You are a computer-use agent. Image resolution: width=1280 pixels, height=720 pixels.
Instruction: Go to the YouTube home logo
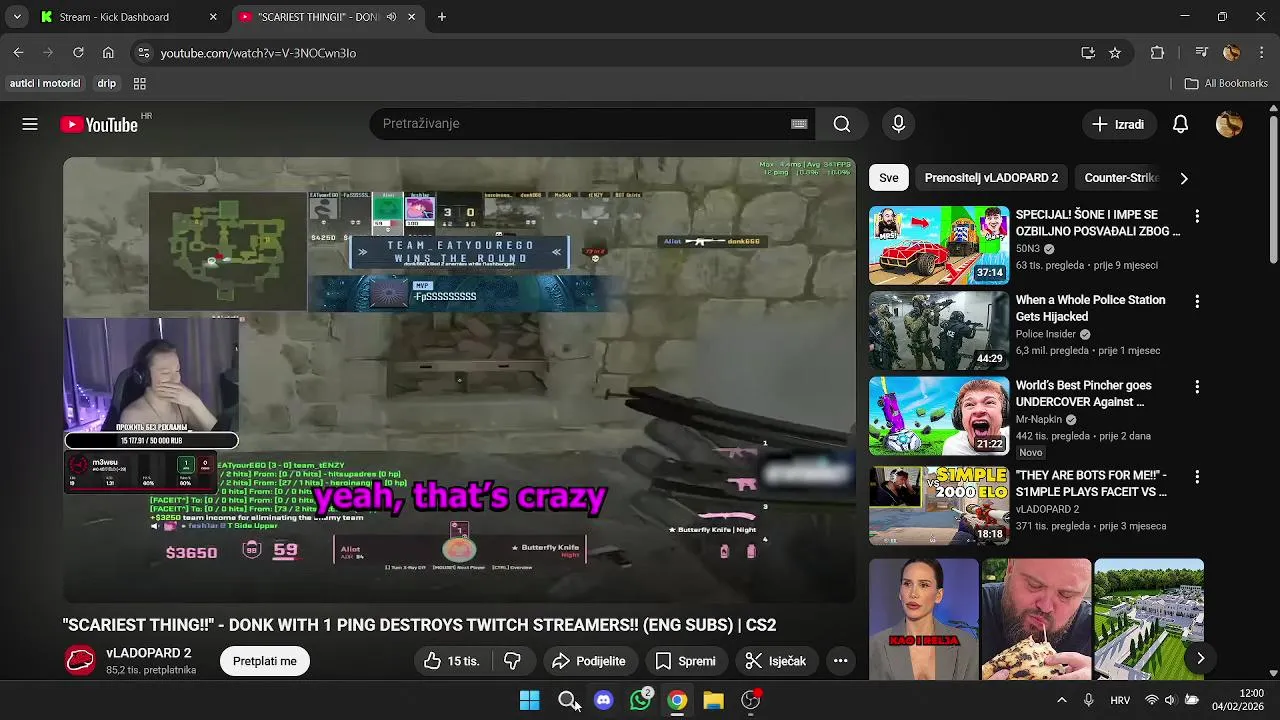pyautogui.click(x=99, y=124)
